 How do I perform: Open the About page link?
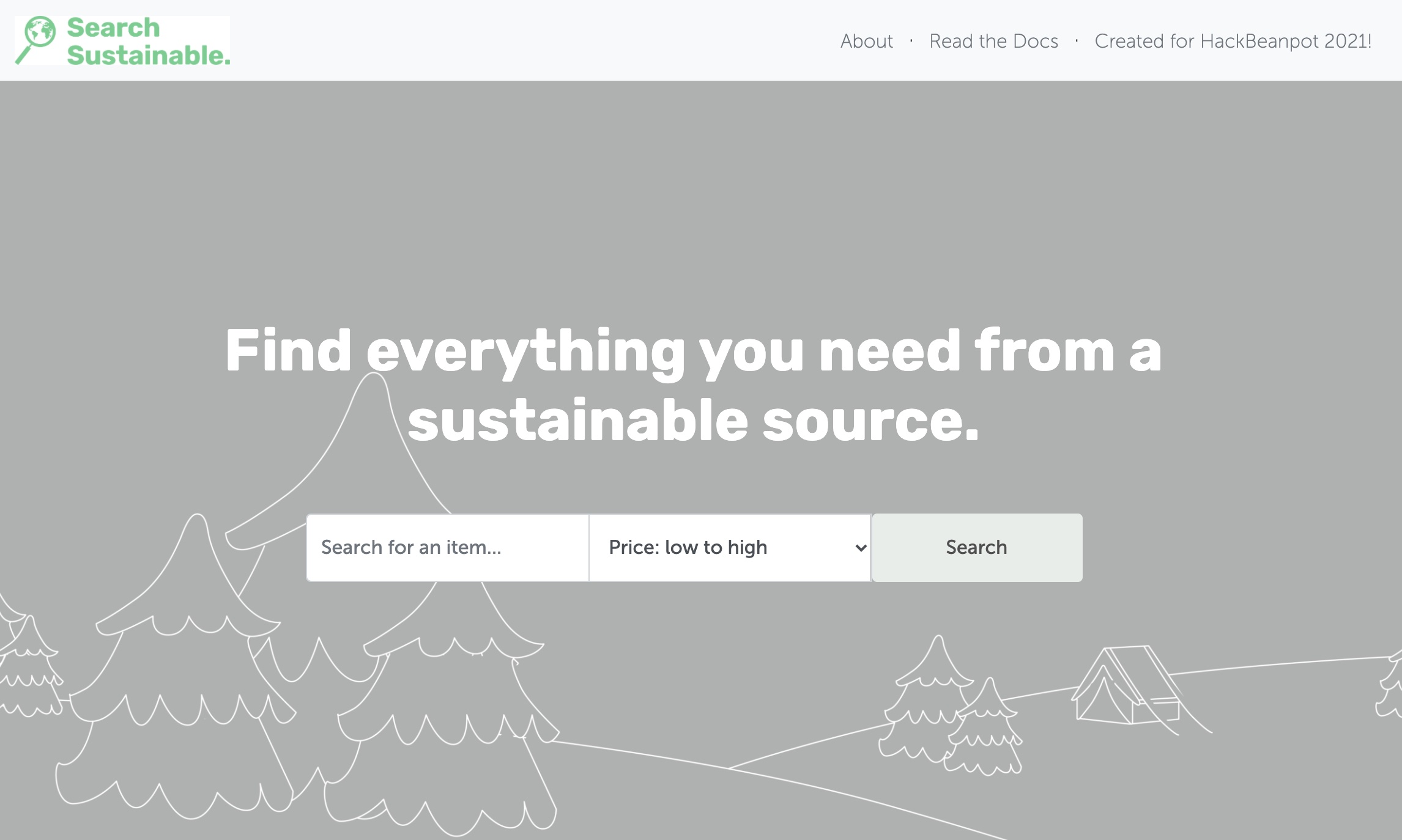tap(866, 41)
